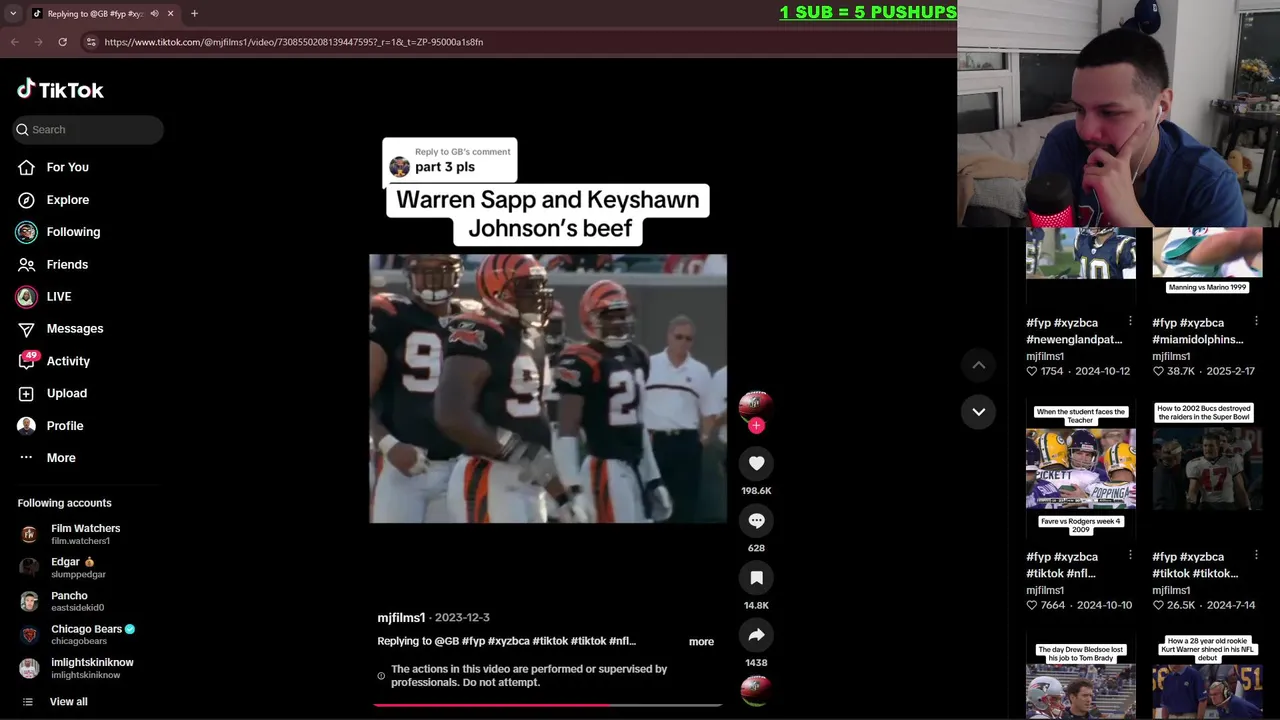Like the 7664-likes suggested video
This screenshot has width=1280, height=720.
[x=1032, y=605]
